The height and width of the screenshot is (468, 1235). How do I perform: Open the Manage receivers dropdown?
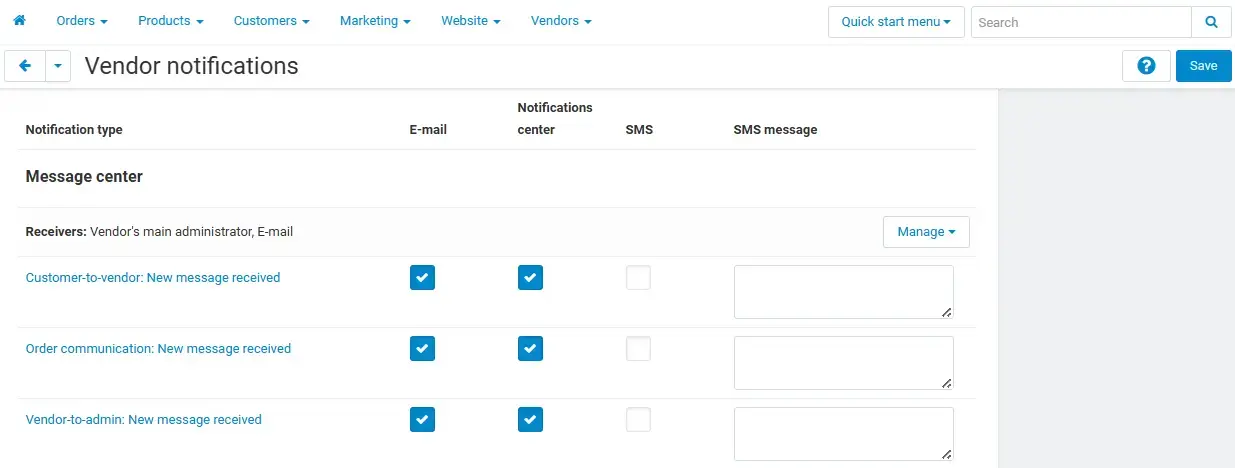click(925, 232)
